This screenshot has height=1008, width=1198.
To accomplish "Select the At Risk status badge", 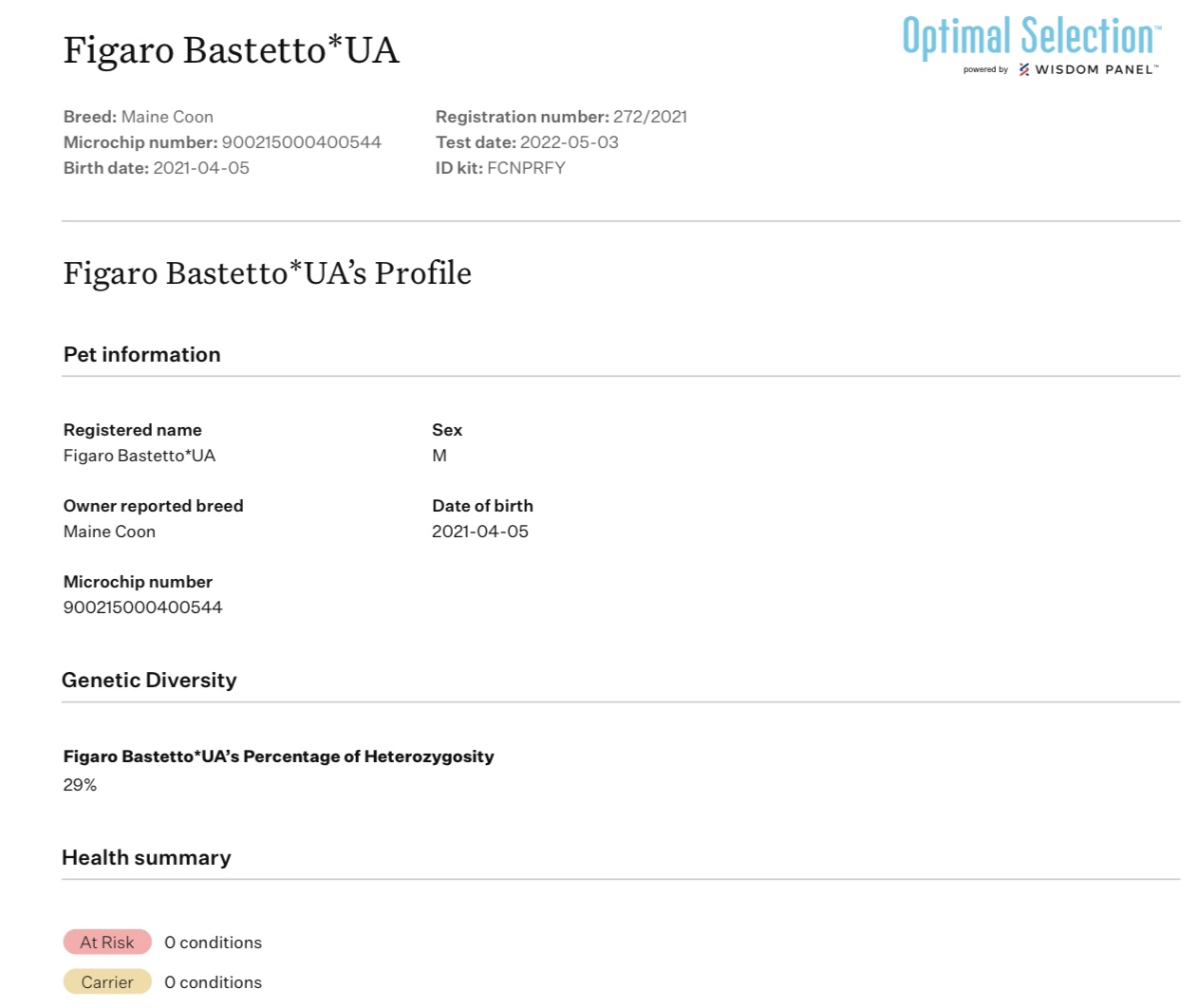I will (107, 942).
